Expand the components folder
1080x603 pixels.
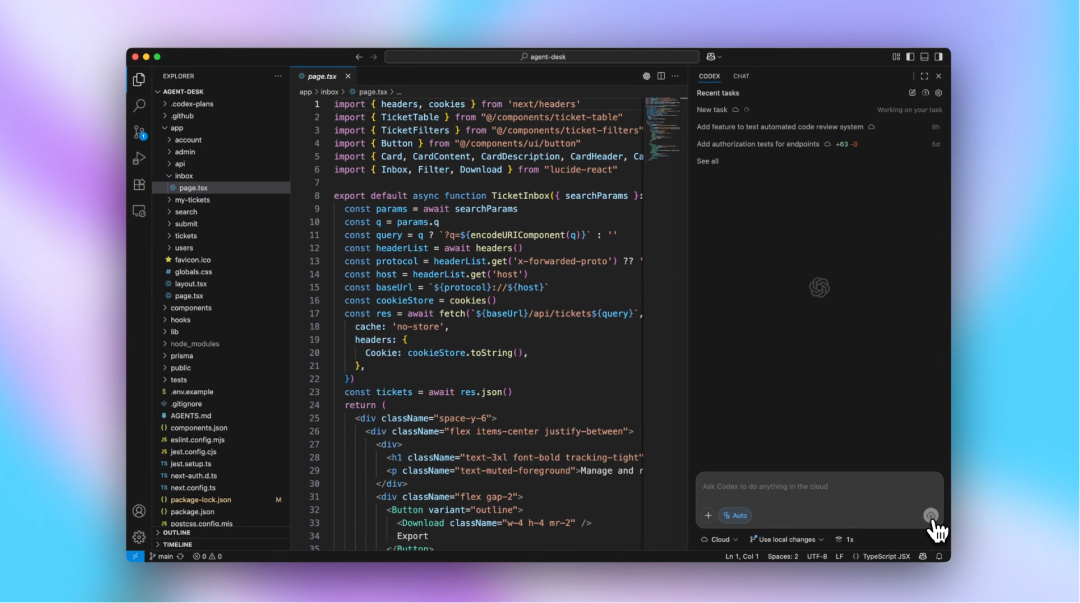190,308
